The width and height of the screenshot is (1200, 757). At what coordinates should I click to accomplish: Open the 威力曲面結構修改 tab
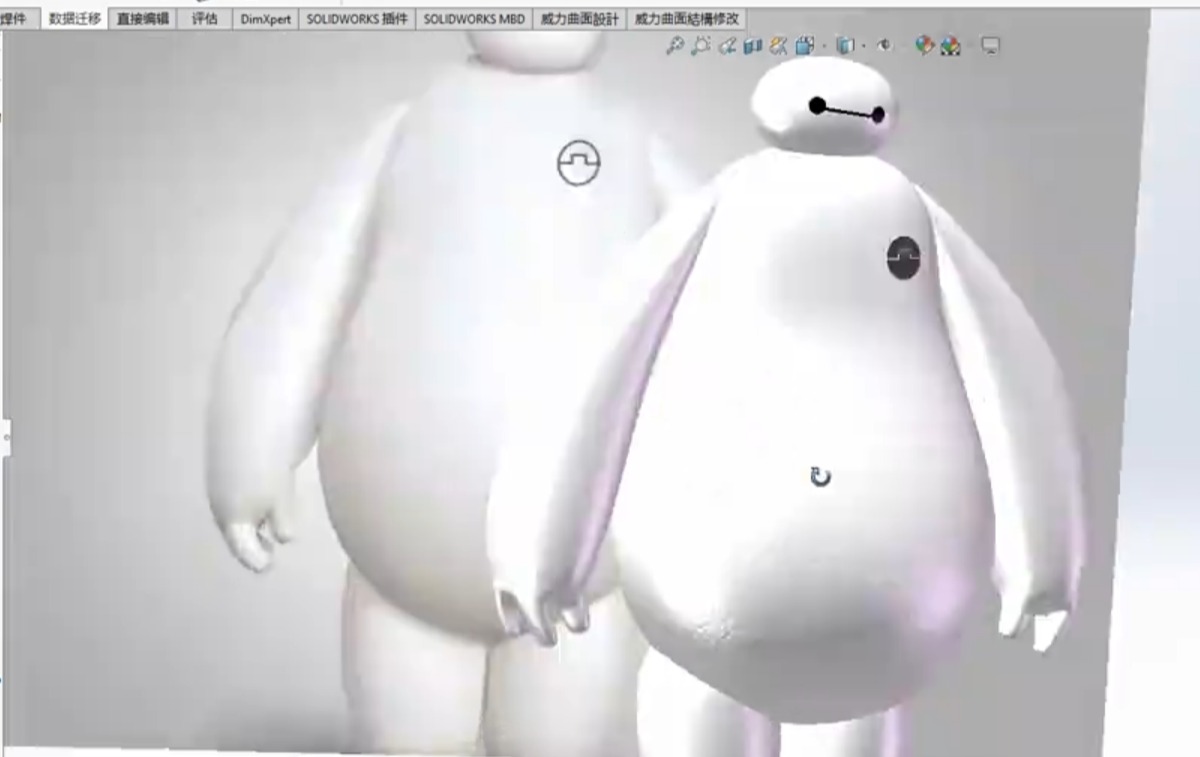point(686,19)
